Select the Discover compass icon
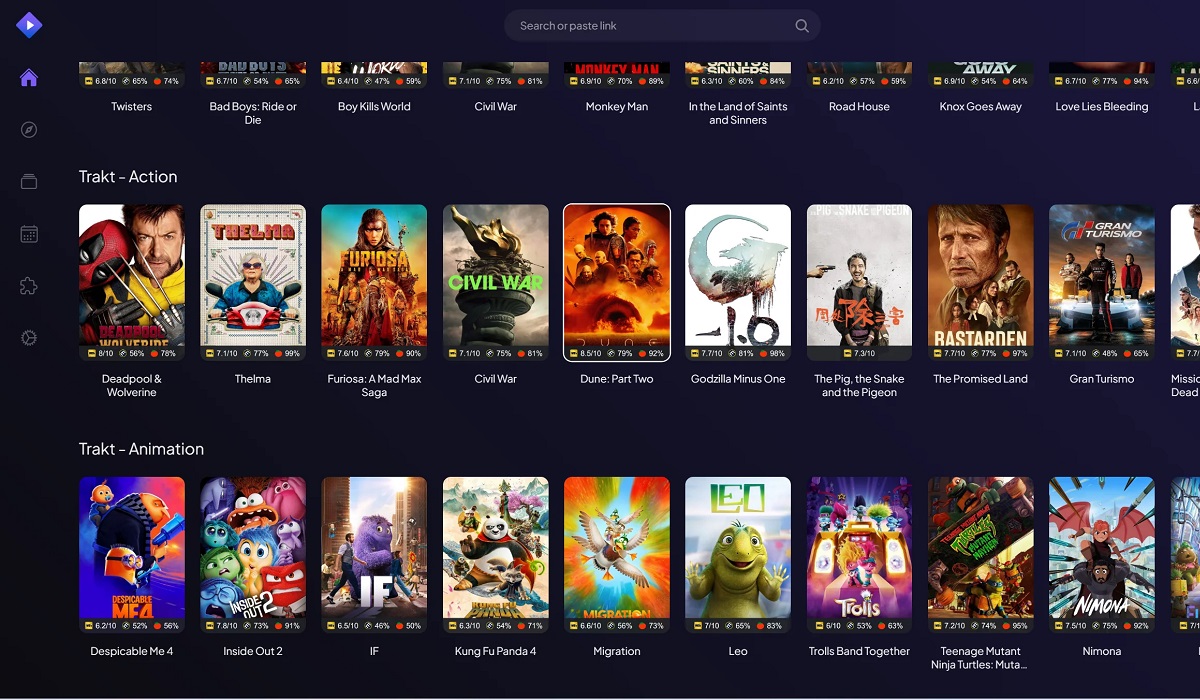Image resolution: width=1200 pixels, height=700 pixels. 29,129
